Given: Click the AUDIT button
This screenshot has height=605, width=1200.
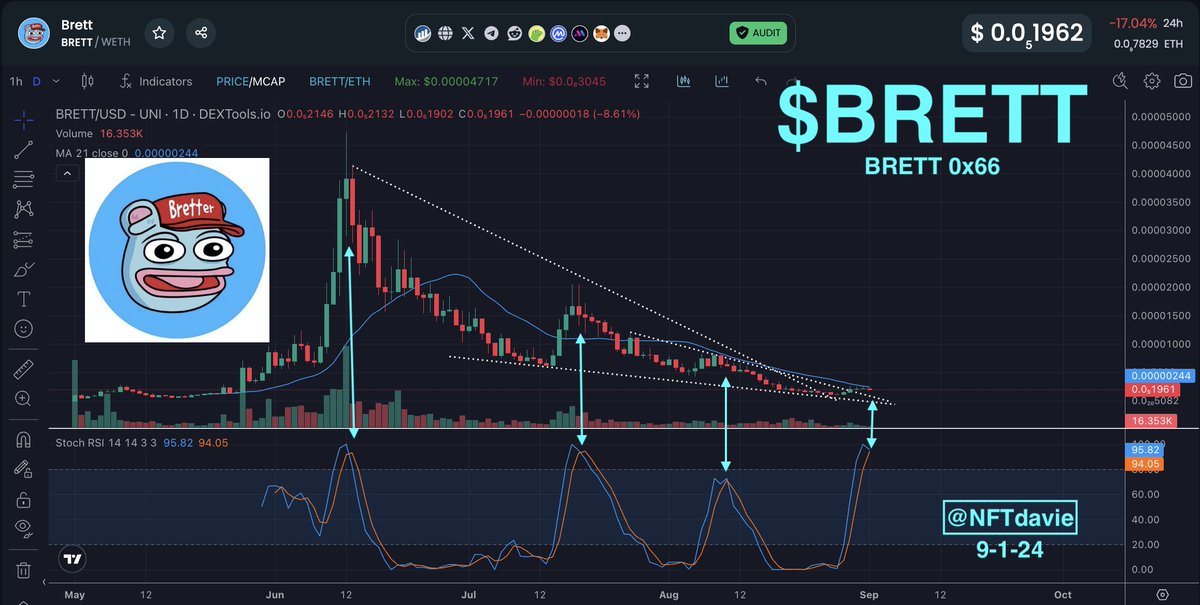Looking at the screenshot, I should coord(757,33).
